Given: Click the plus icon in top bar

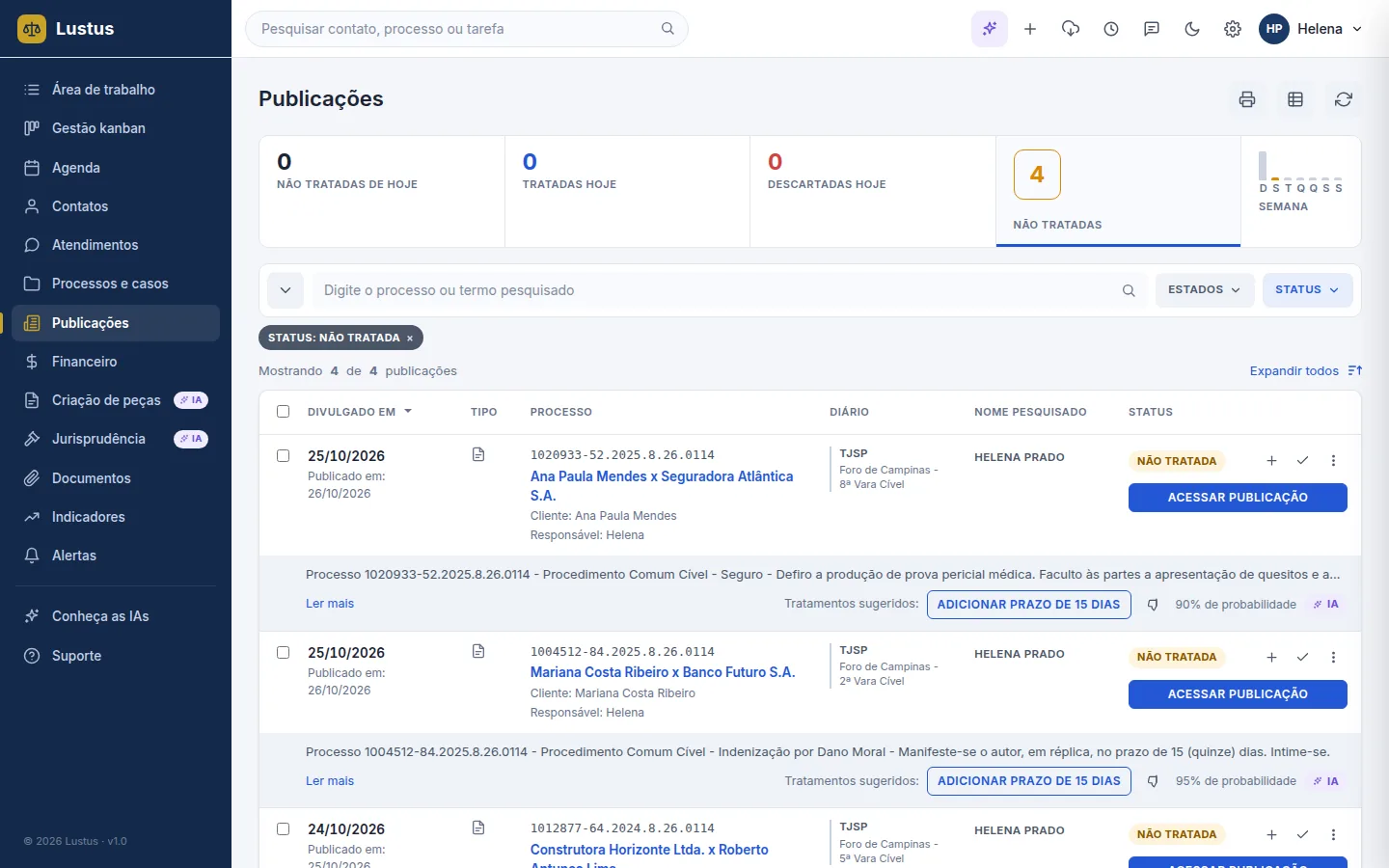Looking at the screenshot, I should 1030,29.
